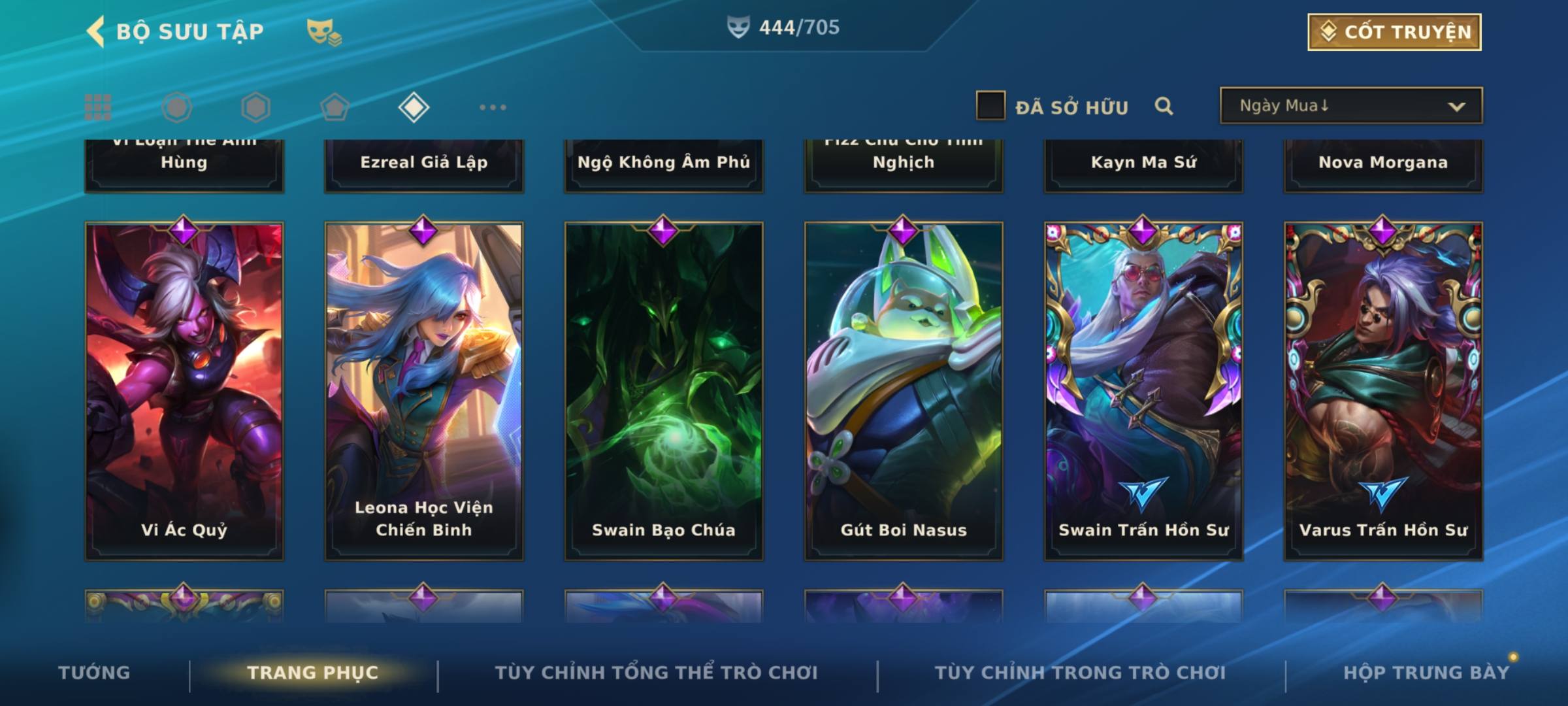
Task: Open the theater masks and coins icon
Action: click(x=324, y=32)
